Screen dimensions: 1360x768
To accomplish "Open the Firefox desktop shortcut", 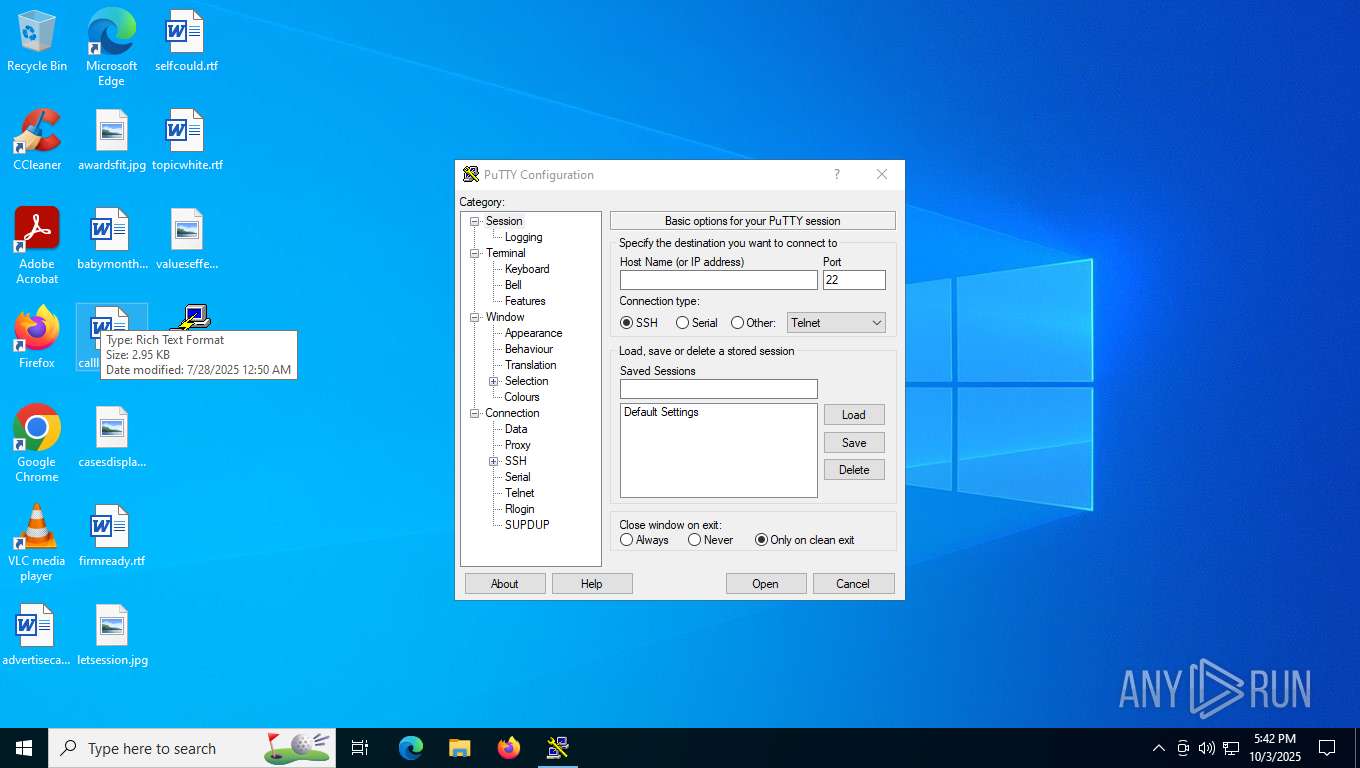I will pyautogui.click(x=37, y=338).
